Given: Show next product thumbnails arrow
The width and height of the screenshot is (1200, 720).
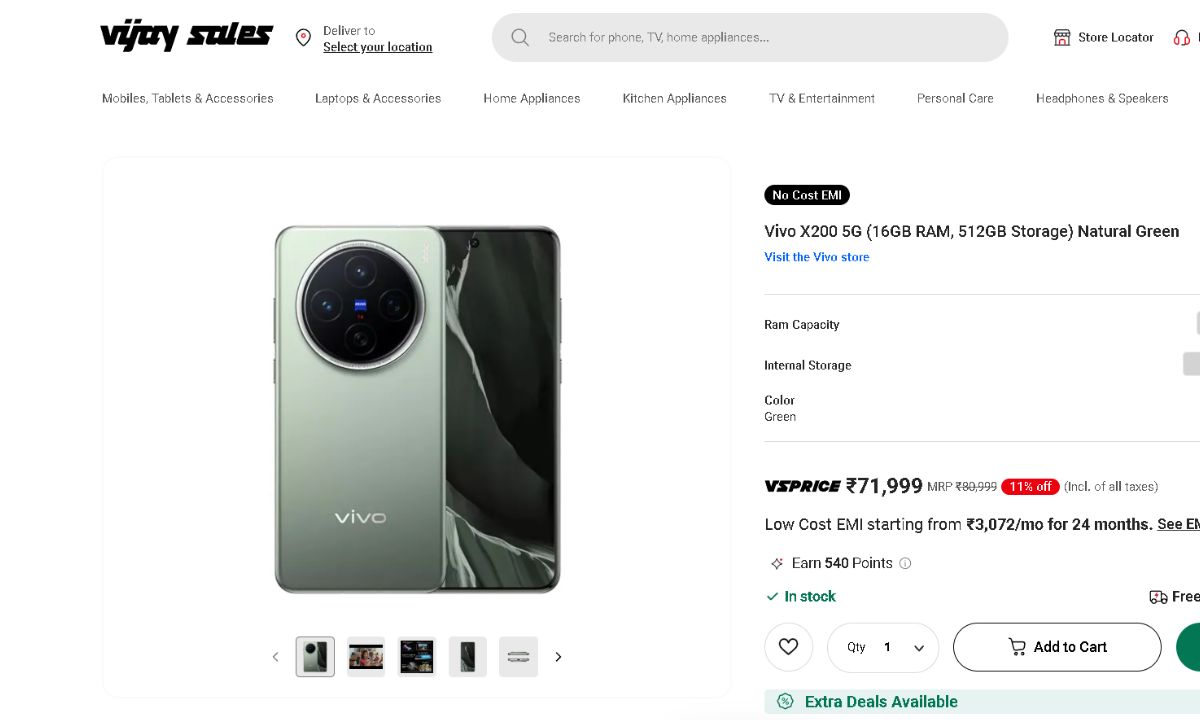Looking at the screenshot, I should click(x=558, y=657).
